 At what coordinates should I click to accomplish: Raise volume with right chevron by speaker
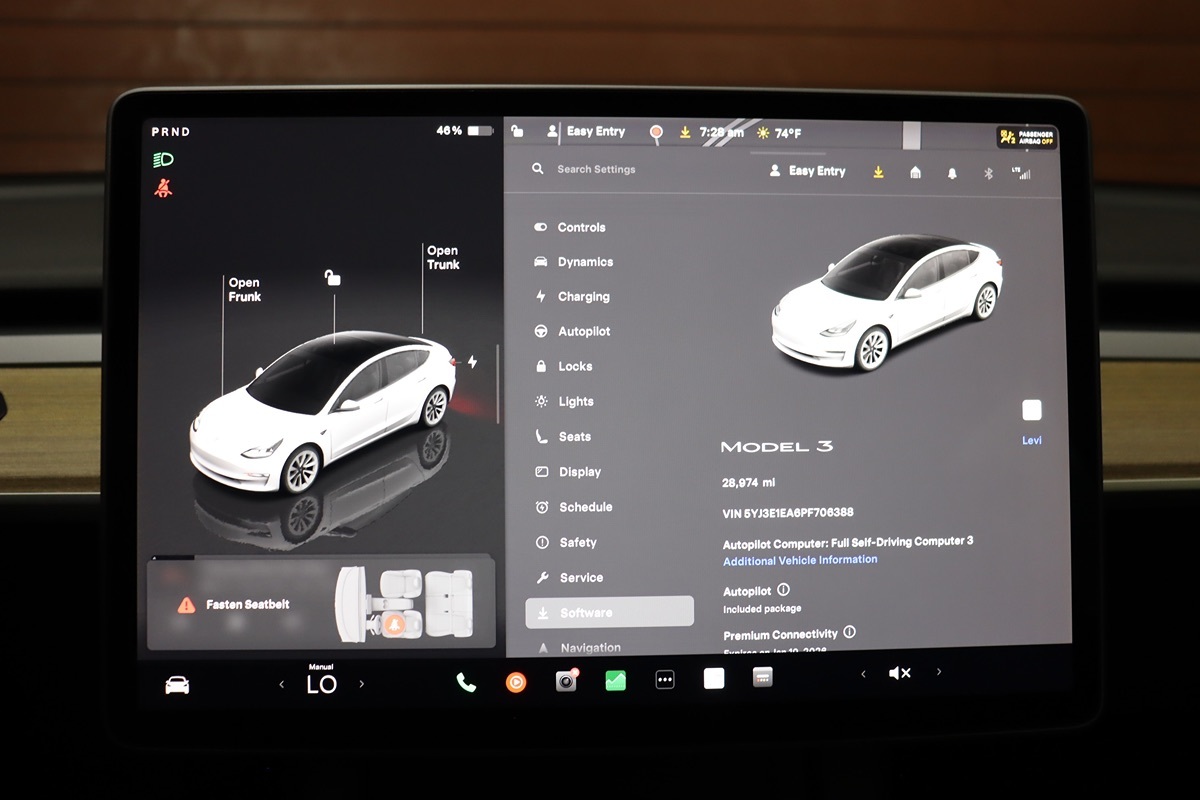pyautogui.click(x=938, y=673)
